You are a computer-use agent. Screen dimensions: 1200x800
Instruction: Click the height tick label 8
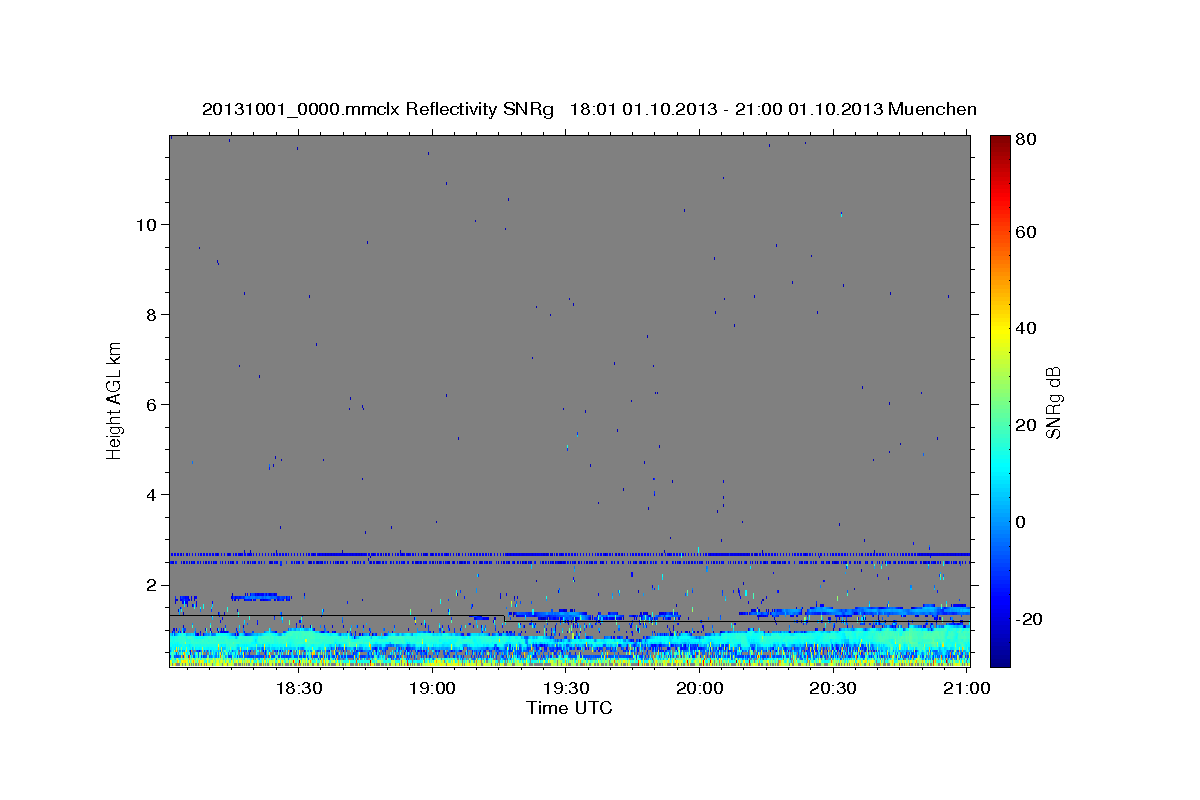tap(149, 314)
